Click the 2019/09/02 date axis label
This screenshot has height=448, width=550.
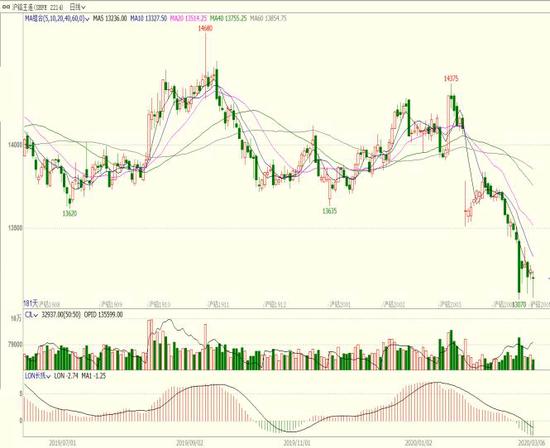190,443
